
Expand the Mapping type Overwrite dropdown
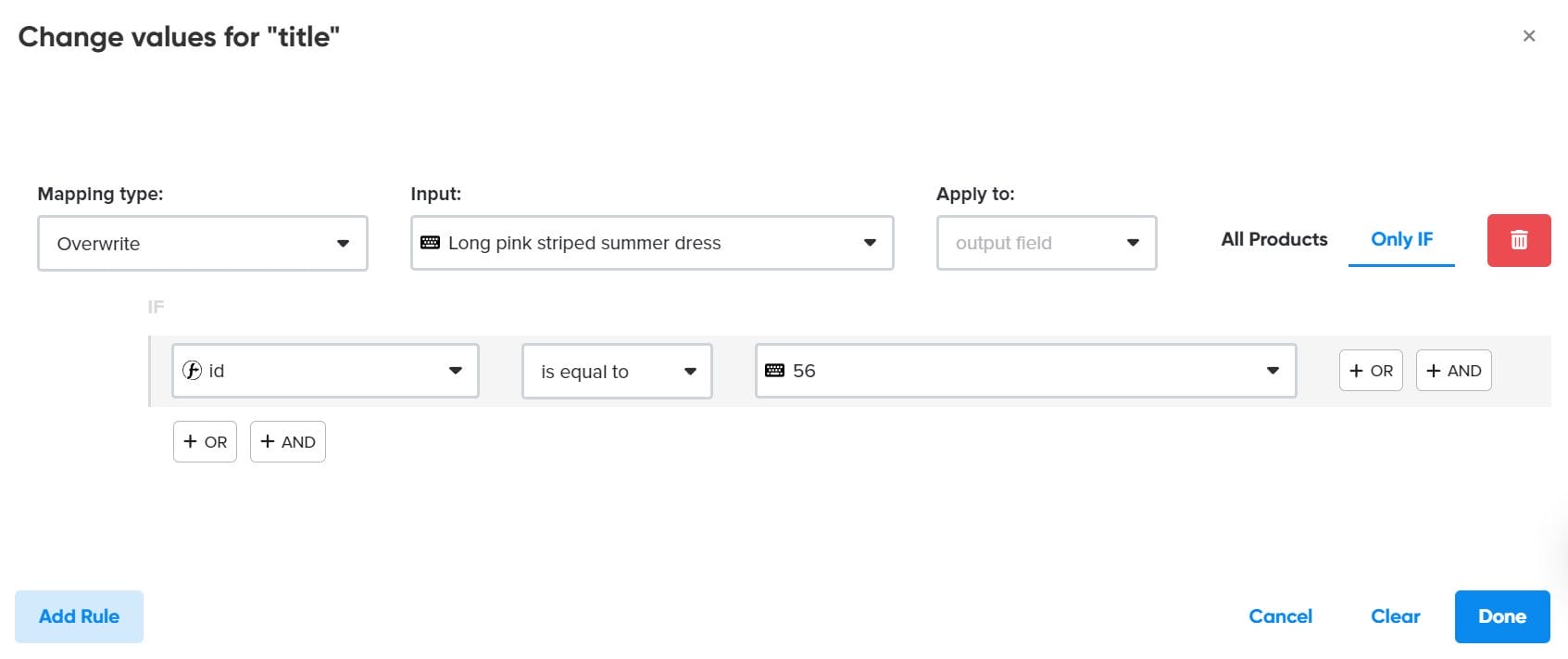coord(343,244)
